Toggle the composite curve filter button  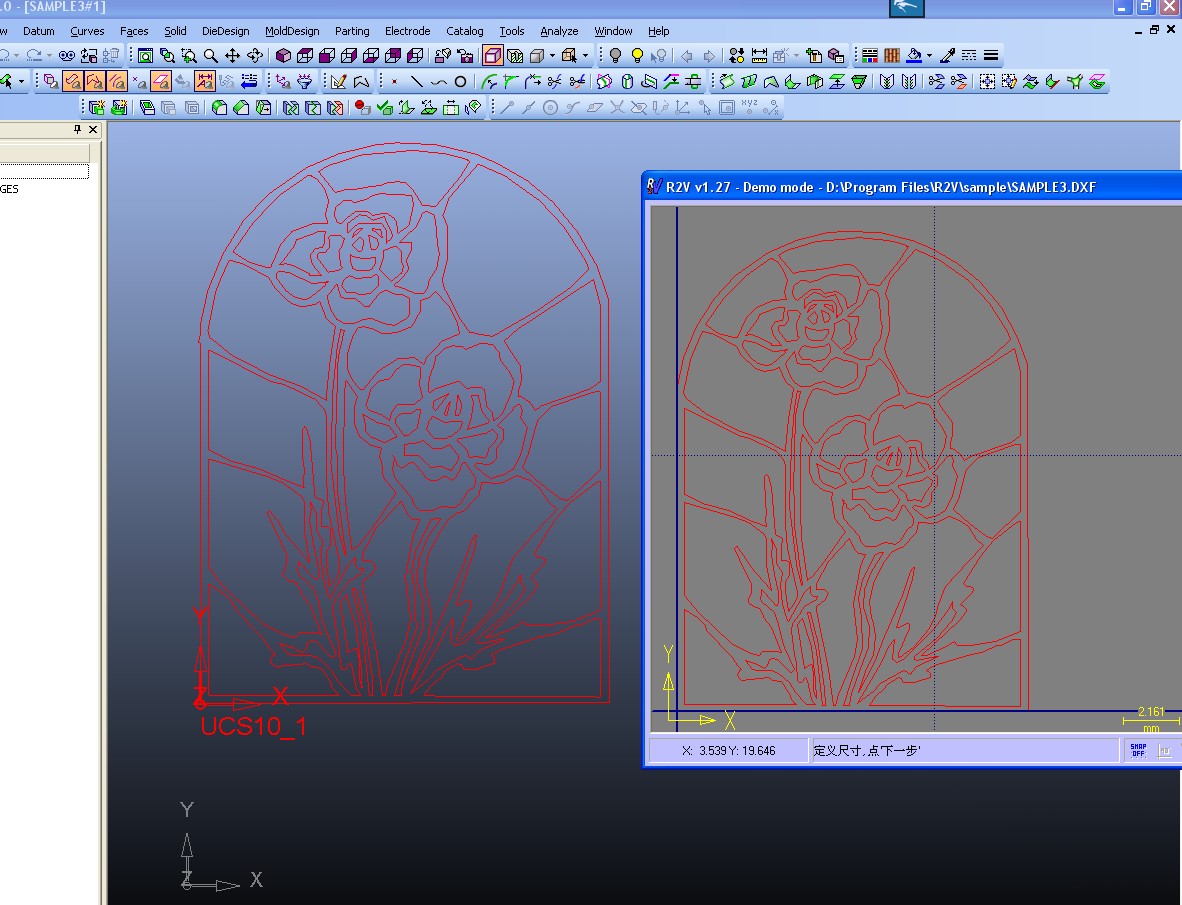point(95,81)
